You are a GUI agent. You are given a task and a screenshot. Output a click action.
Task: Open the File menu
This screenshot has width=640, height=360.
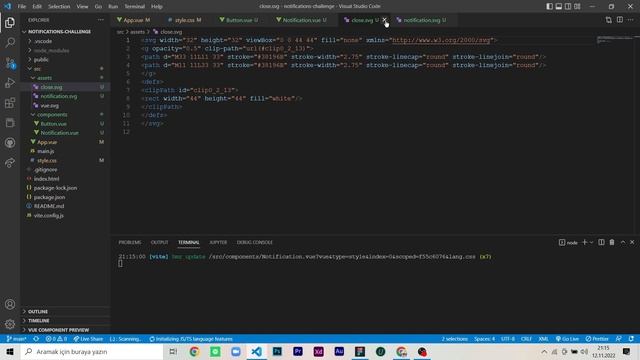[x=22, y=7]
